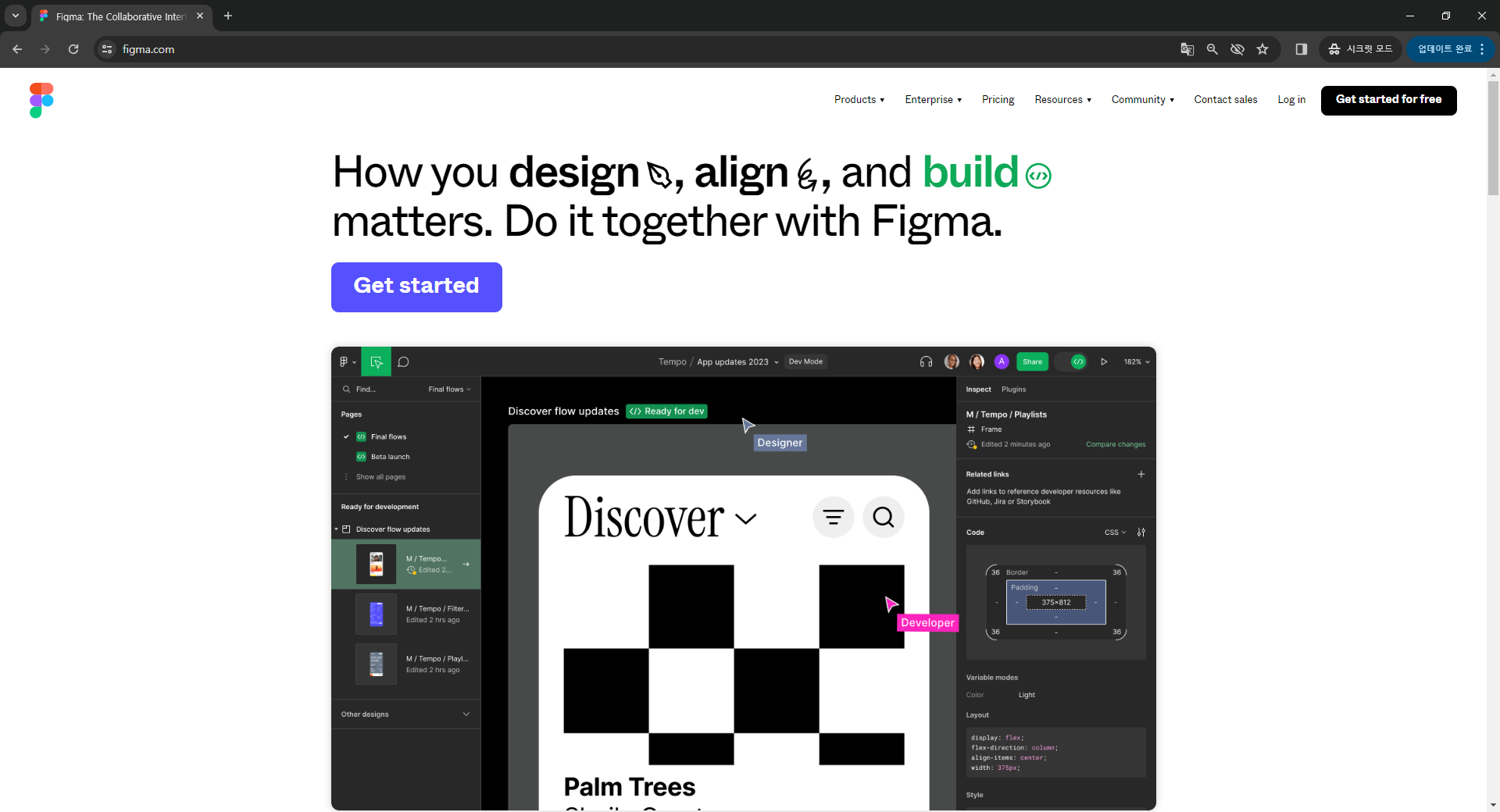Open the tab search chevron at the top left
The width and height of the screenshot is (1500, 812).
coord(15,16)
